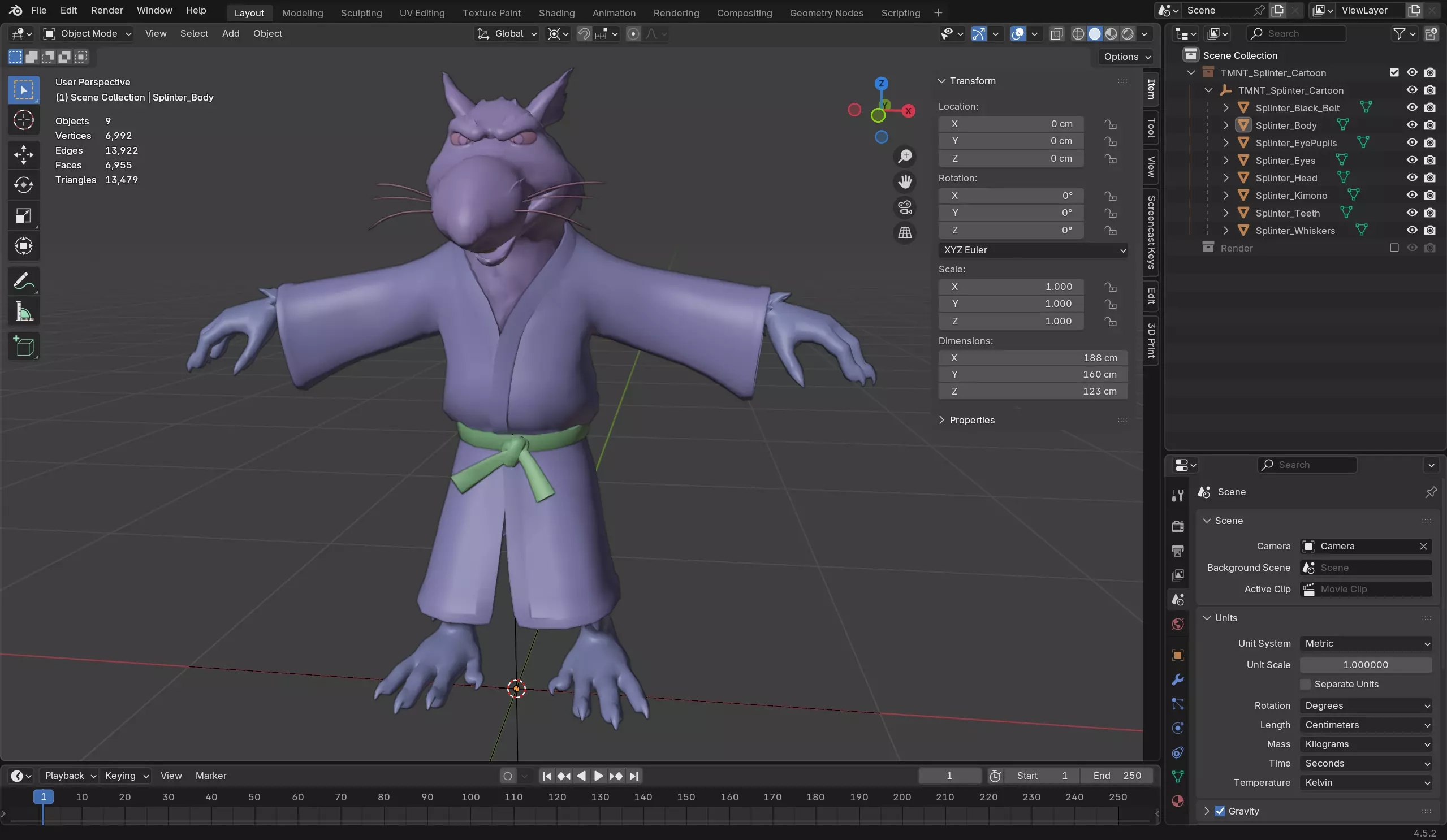Switch to the Sculpting workspace tab

[361, 12]
